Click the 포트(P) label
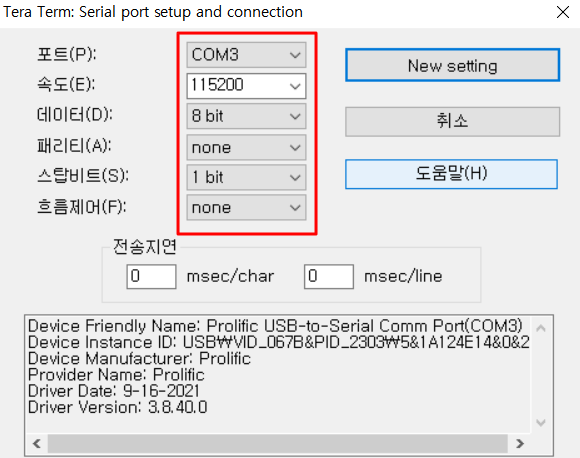580x458 pixels. click(x=67, y=54)
